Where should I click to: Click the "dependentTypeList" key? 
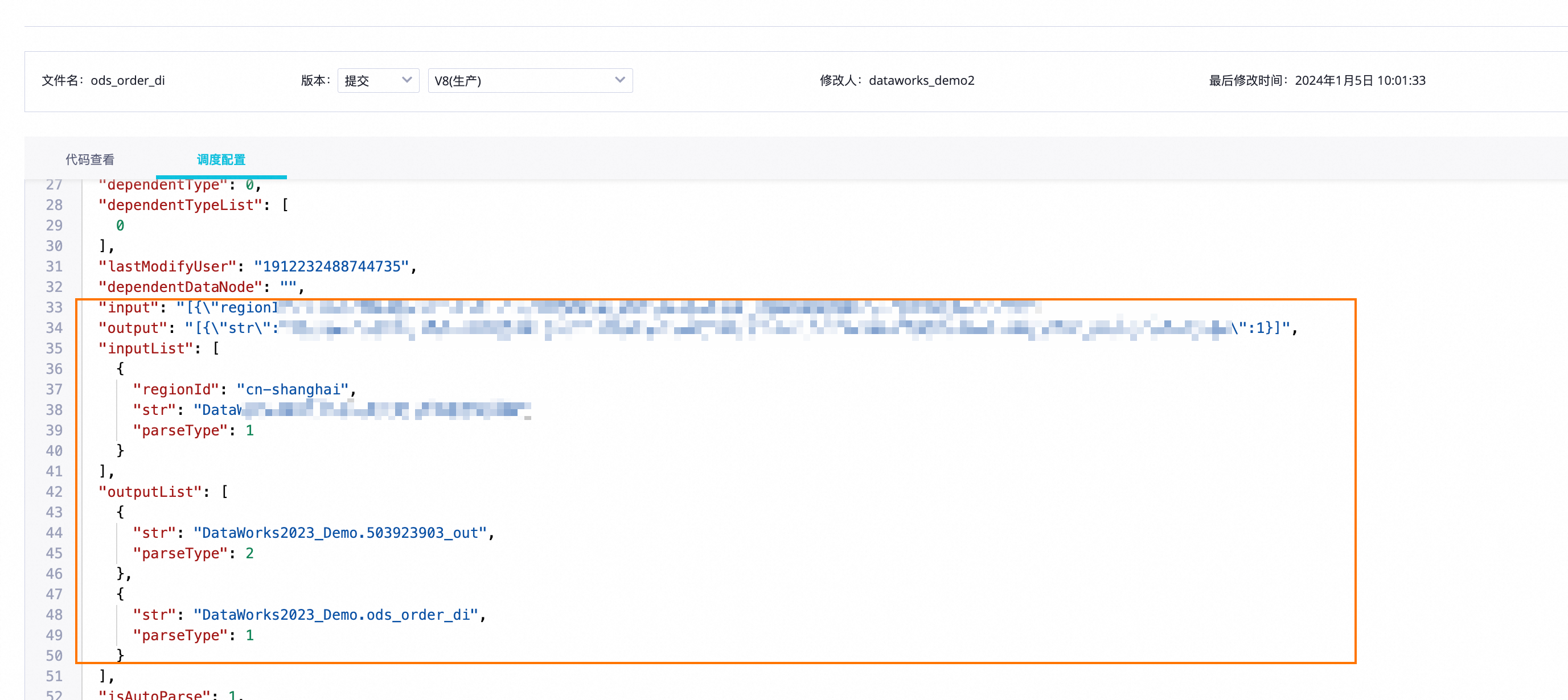click(x=180, y=205)
